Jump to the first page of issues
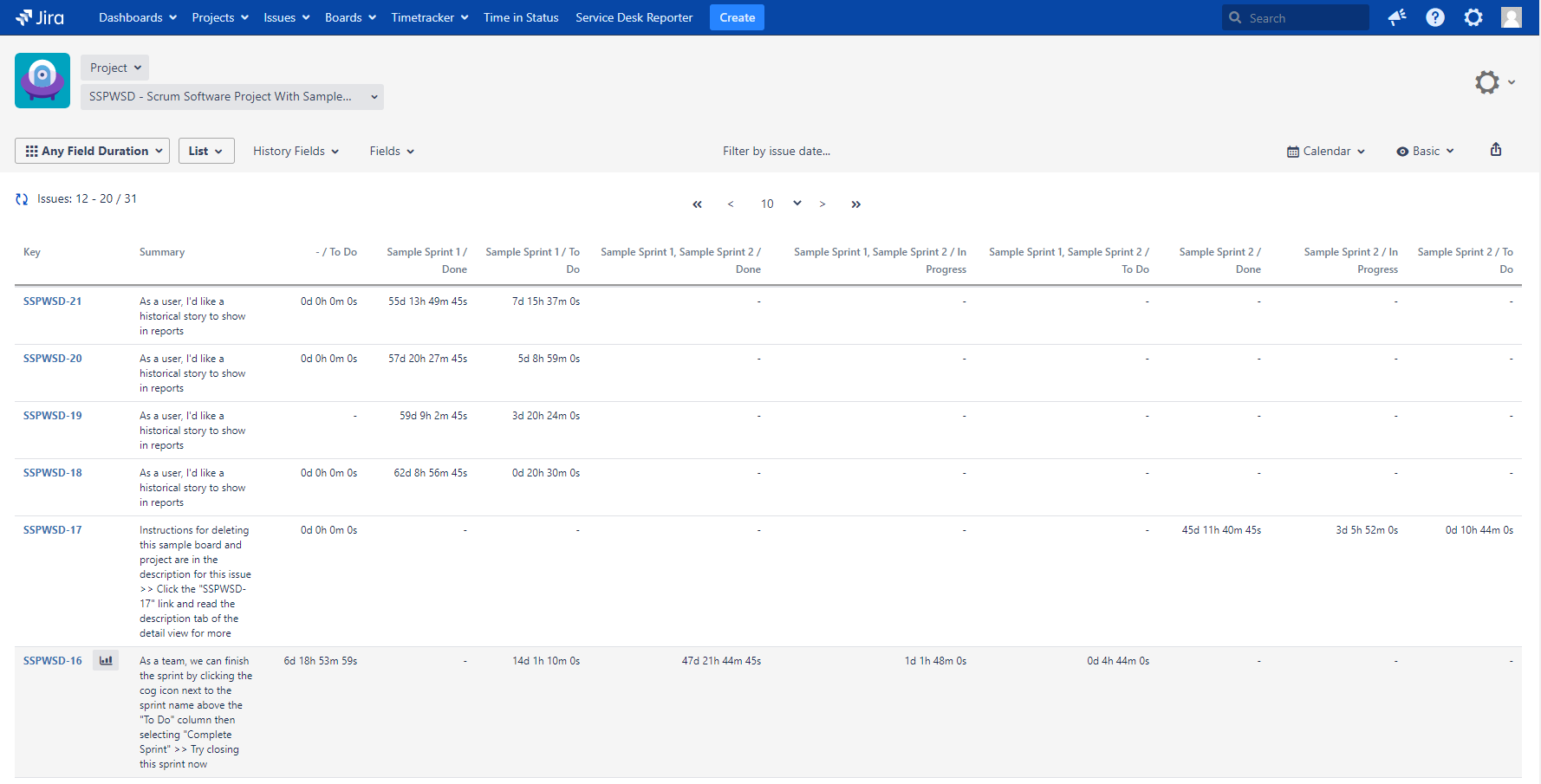Viewport: 1541px width, 784px height. 697,204
